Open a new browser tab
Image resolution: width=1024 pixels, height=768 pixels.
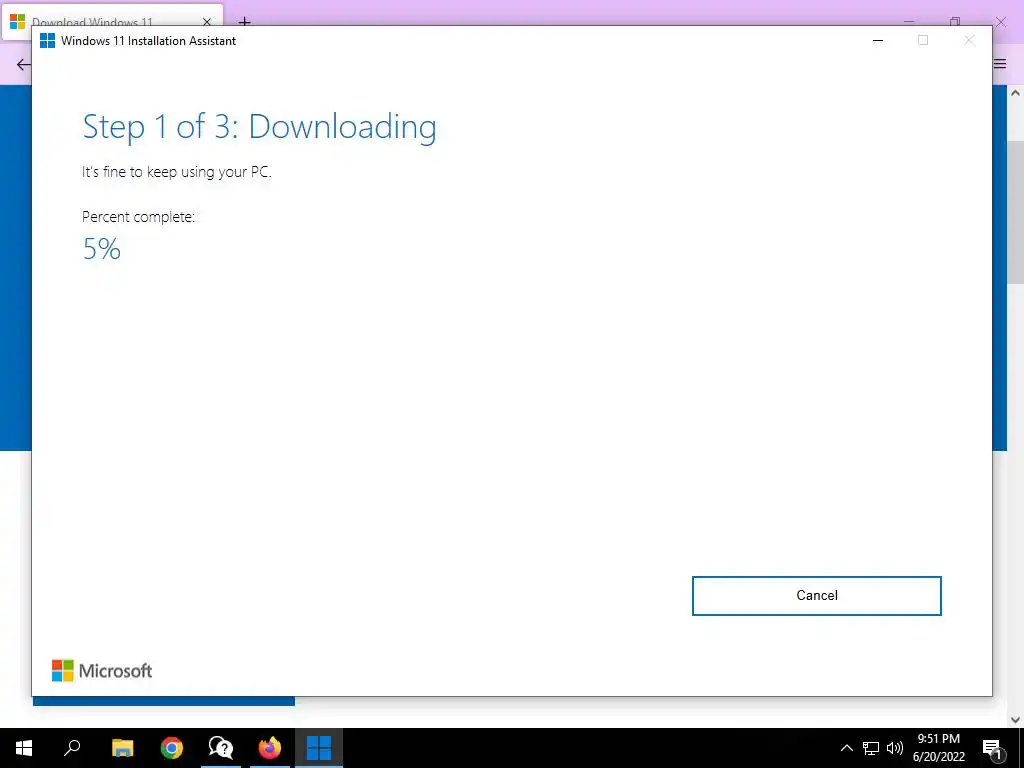coord(244,22)
